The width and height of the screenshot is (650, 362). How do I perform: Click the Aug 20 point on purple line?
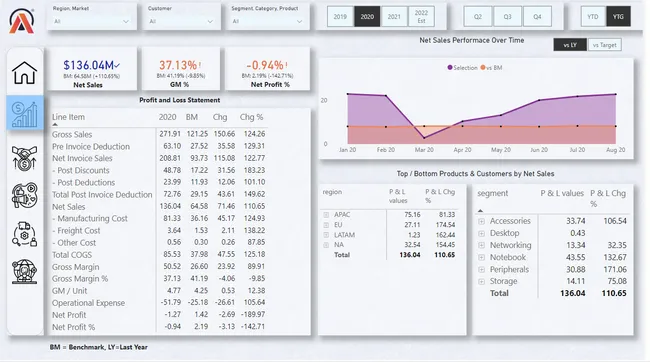pyautogui.click(x=616, y=94)
